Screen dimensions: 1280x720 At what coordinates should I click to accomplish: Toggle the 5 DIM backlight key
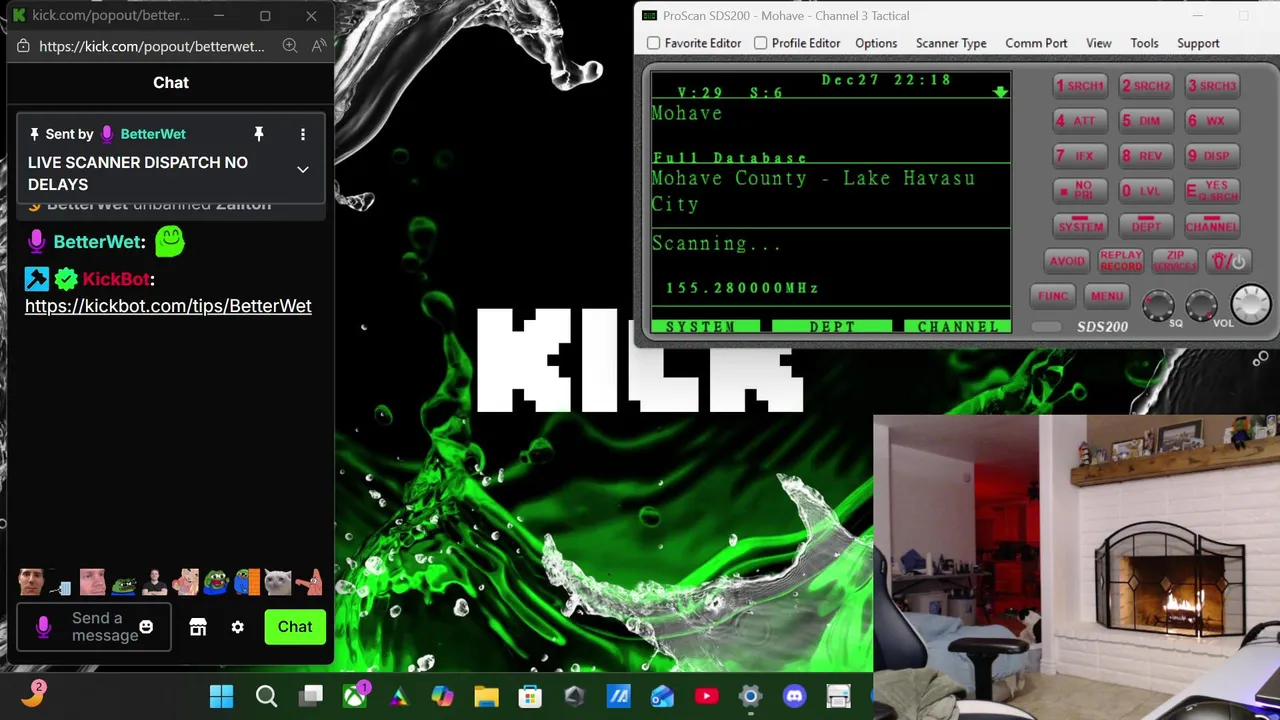1146,121
